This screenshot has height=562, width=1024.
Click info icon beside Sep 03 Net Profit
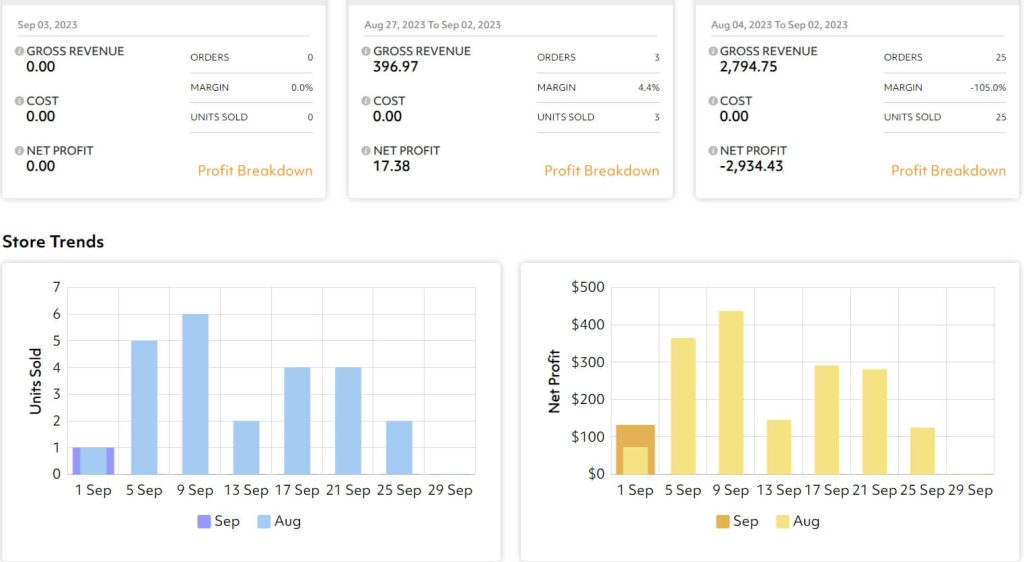(x=20, y=151)
